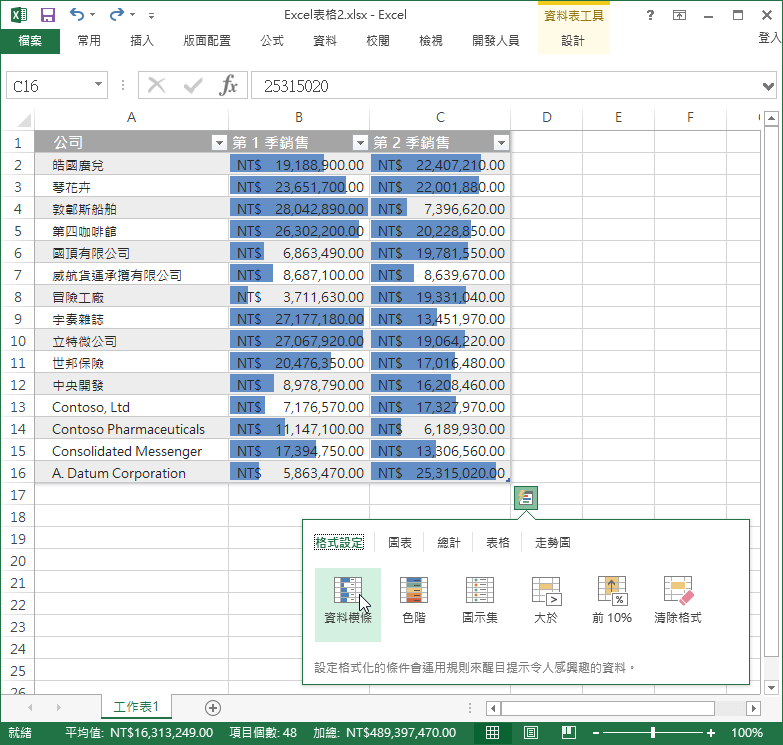
Task: Open the Redo history dropdown arrow
Action: [132, 15]
